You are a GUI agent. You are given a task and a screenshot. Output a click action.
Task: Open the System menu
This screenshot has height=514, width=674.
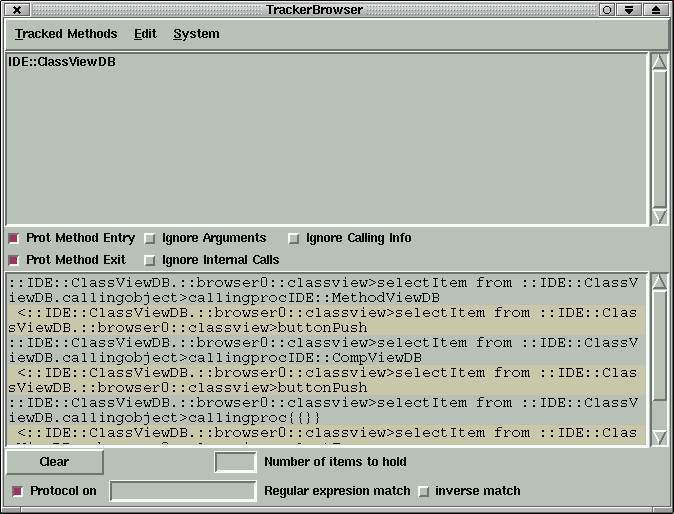196,34
